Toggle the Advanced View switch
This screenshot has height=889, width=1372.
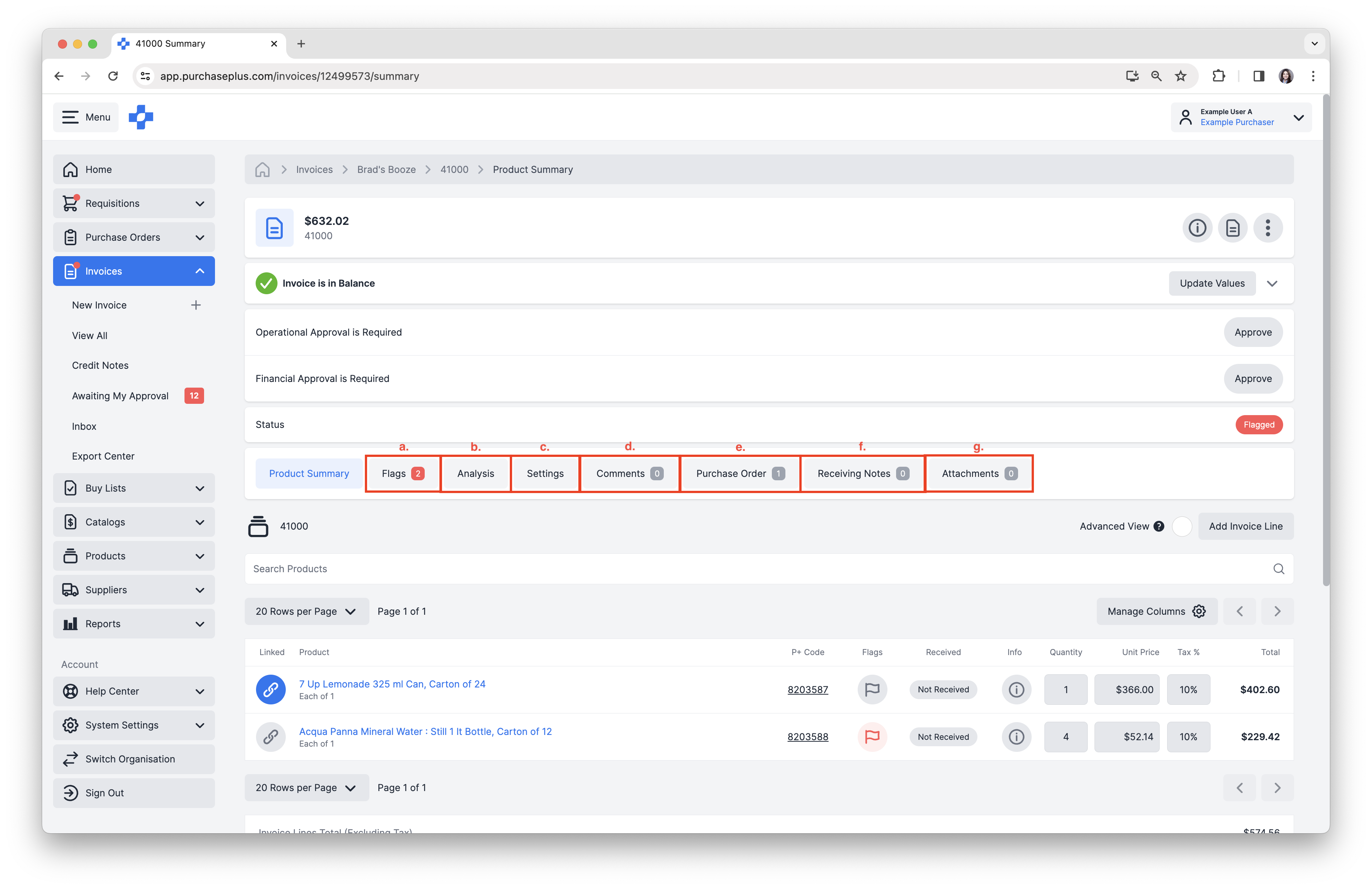pos(1182,526)
